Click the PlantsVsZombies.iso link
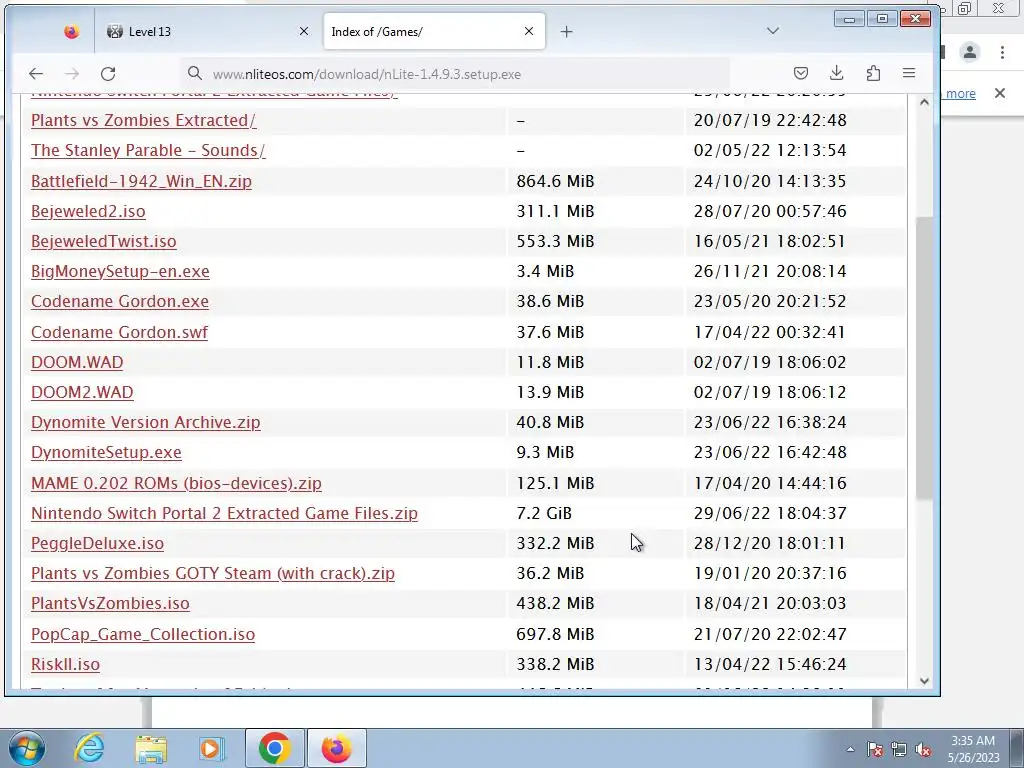Screen dimensions: 1024x768 (110, 603)
